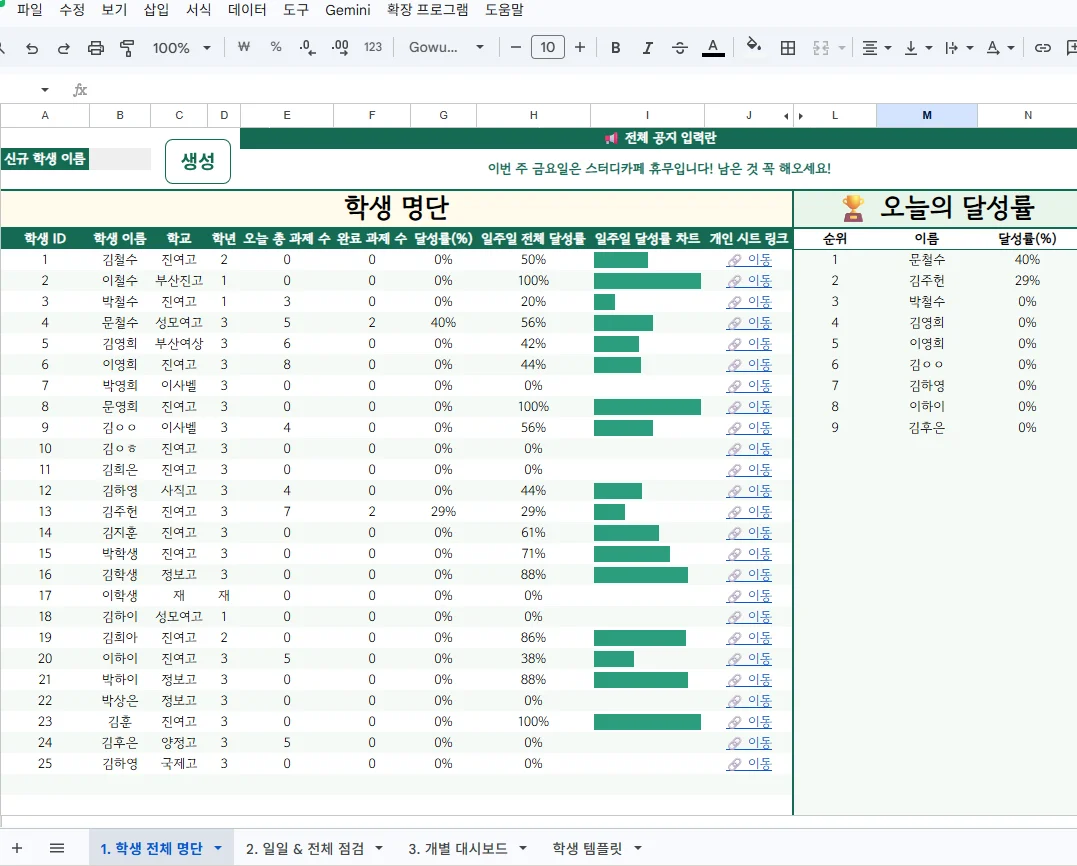This screenshot has height=866, width=1077.
Task: Open the 도움말 menu
Action: (504, 10)
